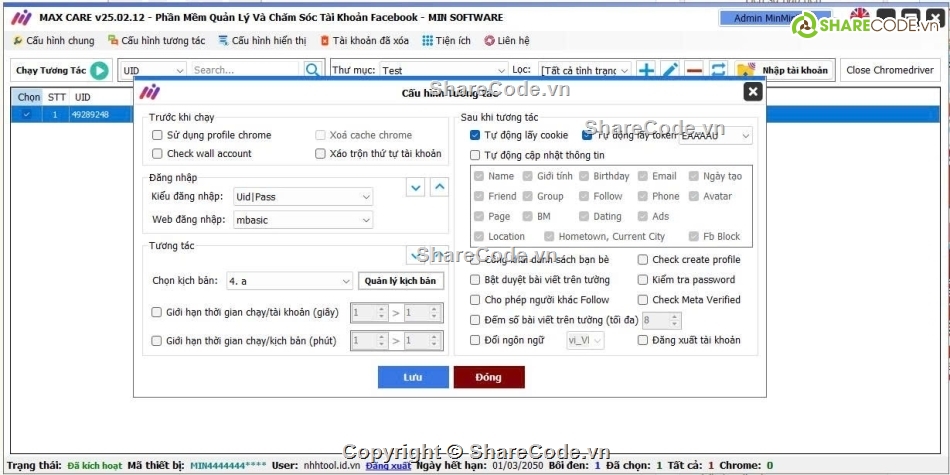Open the vi_VI language dropdown
This screenshot has width=950, height=475.
pyautogui.click(x=585, y=340)
